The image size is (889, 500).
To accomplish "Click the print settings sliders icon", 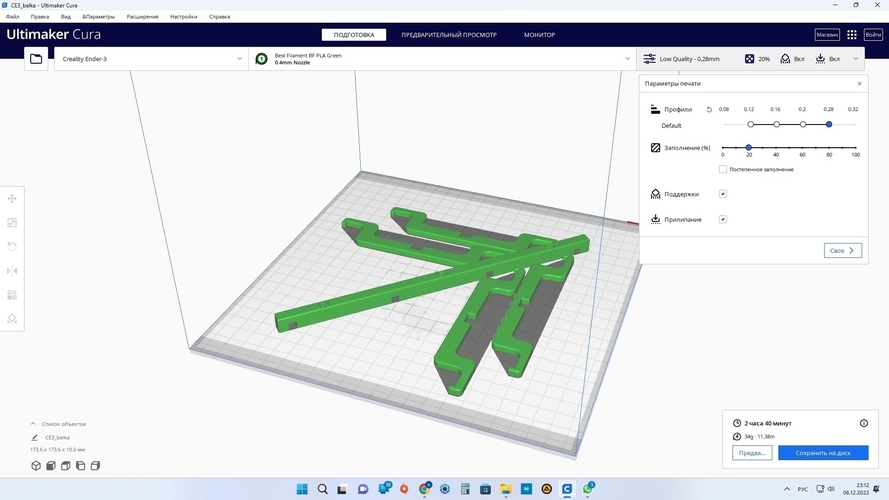I will pyautogui.click(x=650, y=59).
